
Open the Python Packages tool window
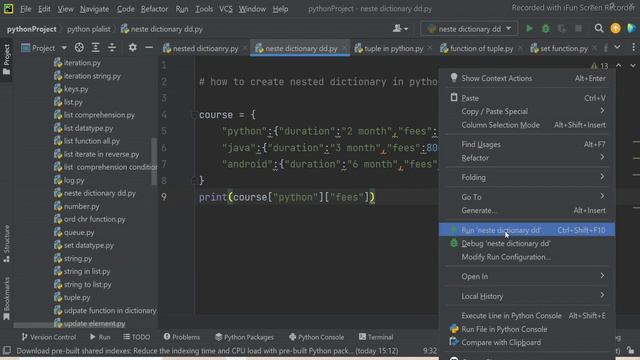point(244,337)
